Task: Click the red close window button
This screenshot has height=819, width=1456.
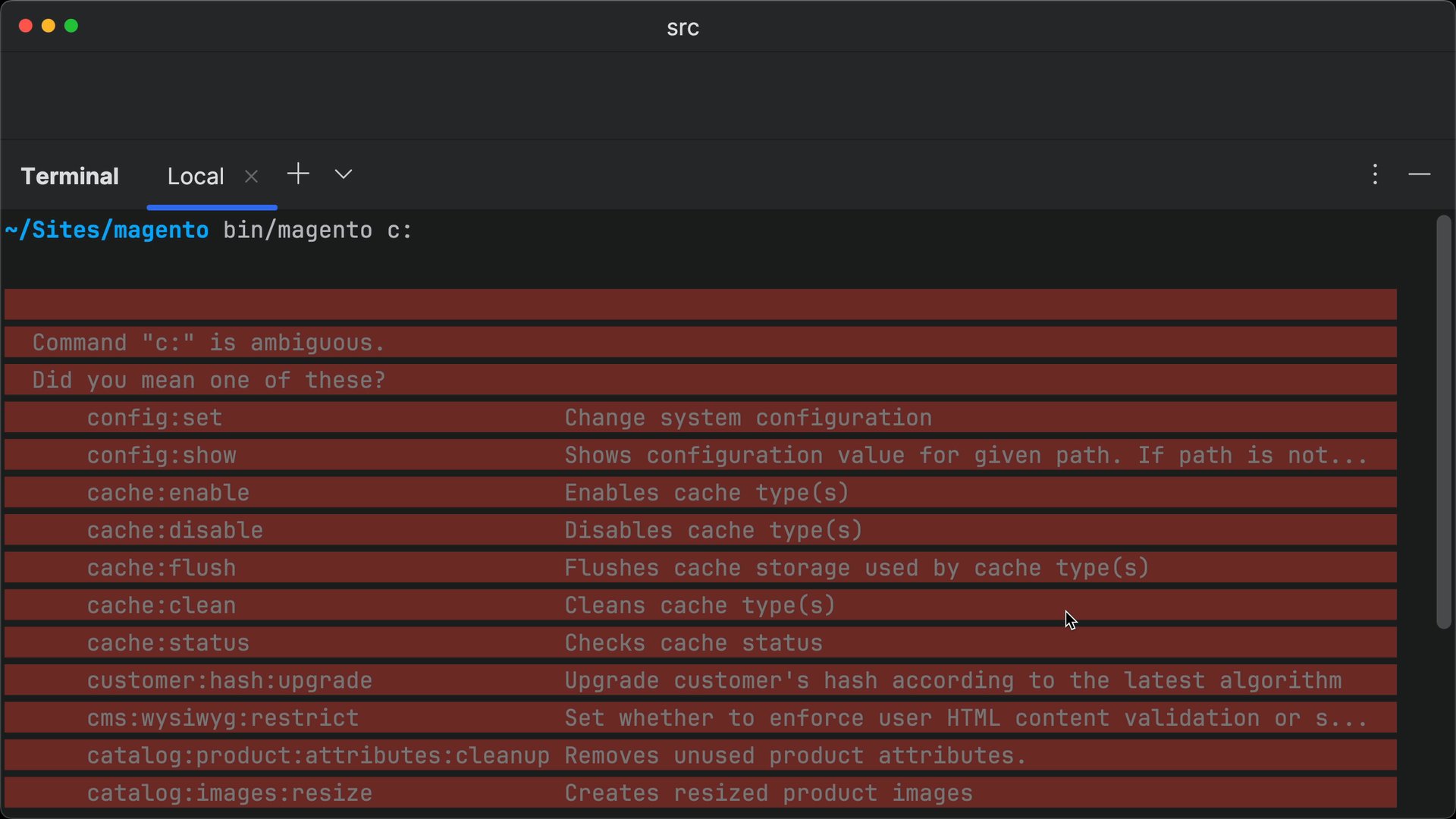Action: (25, 26)
